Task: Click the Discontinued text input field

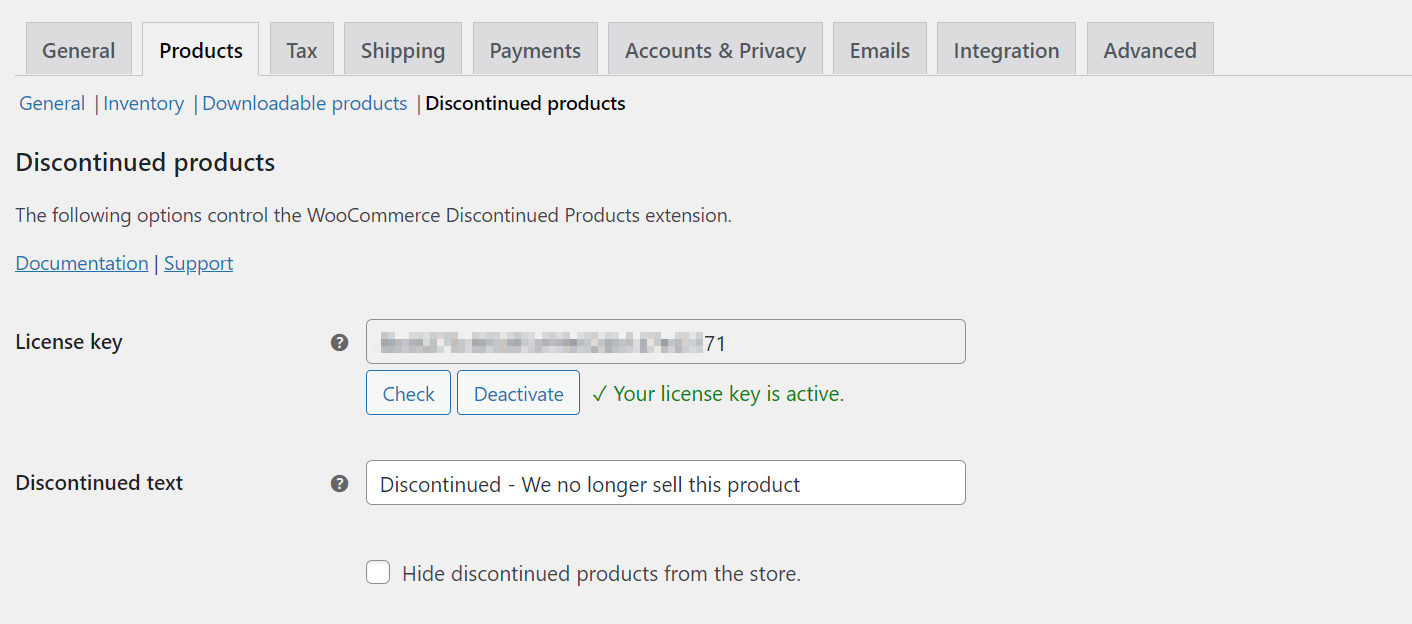Action: 665,483
